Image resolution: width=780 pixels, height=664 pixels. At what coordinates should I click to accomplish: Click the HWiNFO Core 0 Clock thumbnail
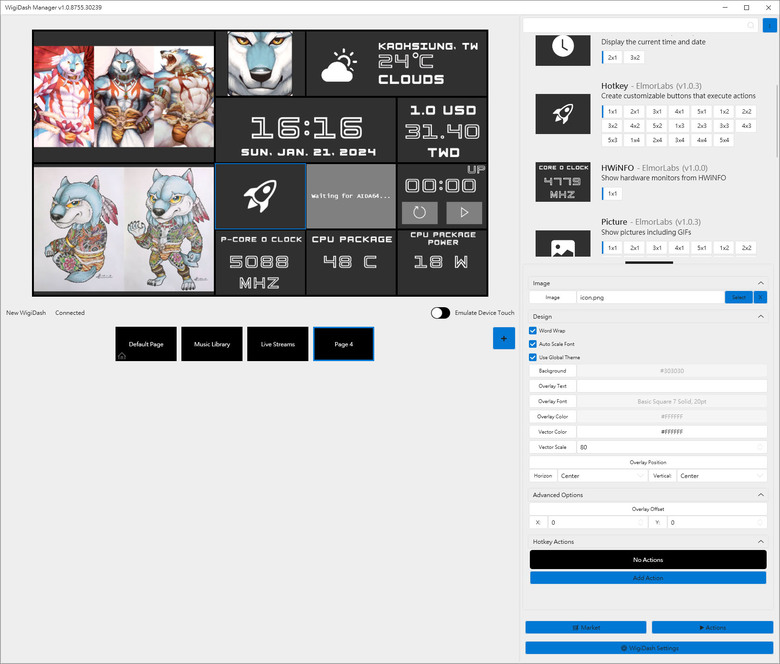point(563,182)
